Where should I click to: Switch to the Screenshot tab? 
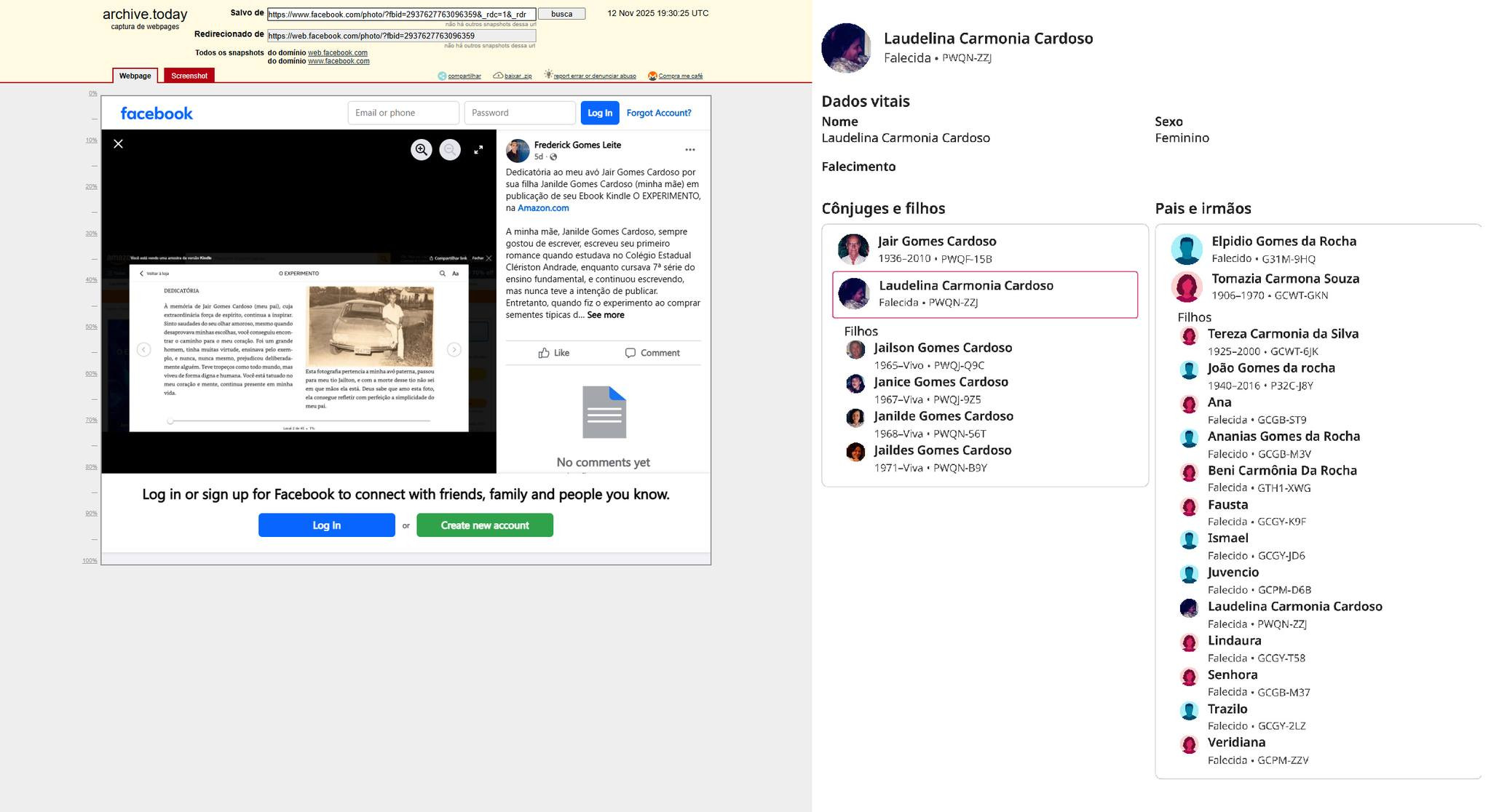pyautogui.click(x=189, y=76)
